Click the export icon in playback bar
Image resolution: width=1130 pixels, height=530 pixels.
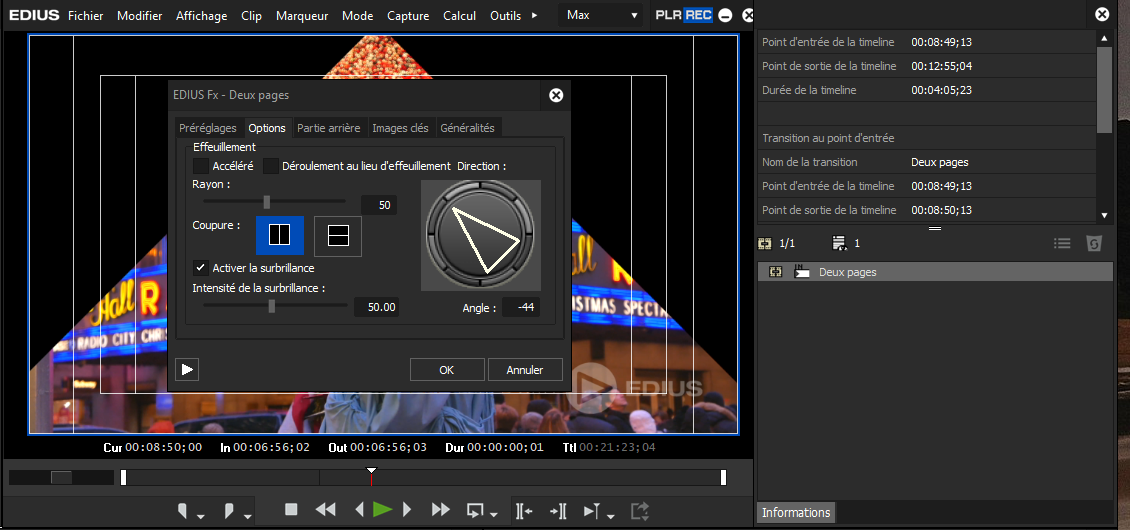click(639, 511)
